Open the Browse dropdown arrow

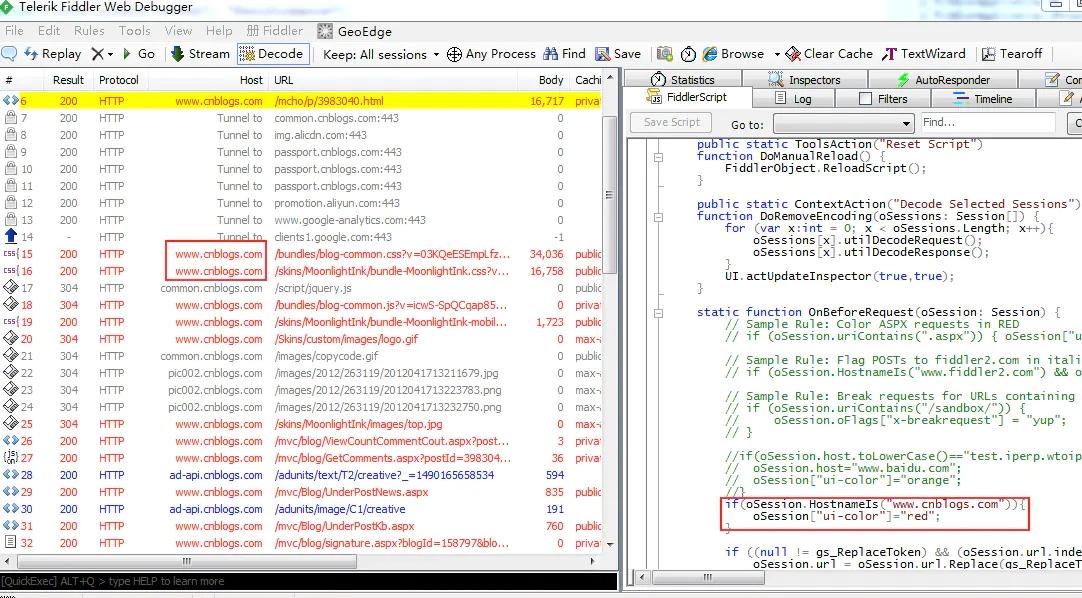click(x=777, y=54)
